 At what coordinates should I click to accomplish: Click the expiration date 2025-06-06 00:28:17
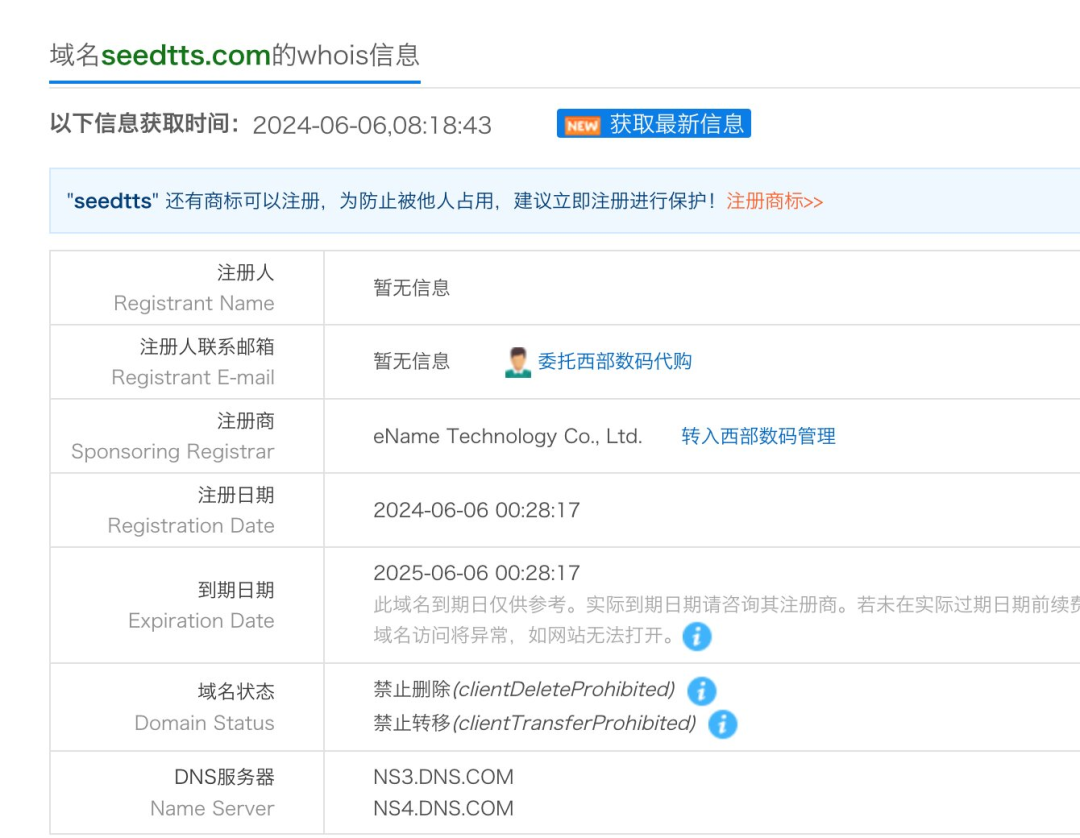[x=477, y=573]
